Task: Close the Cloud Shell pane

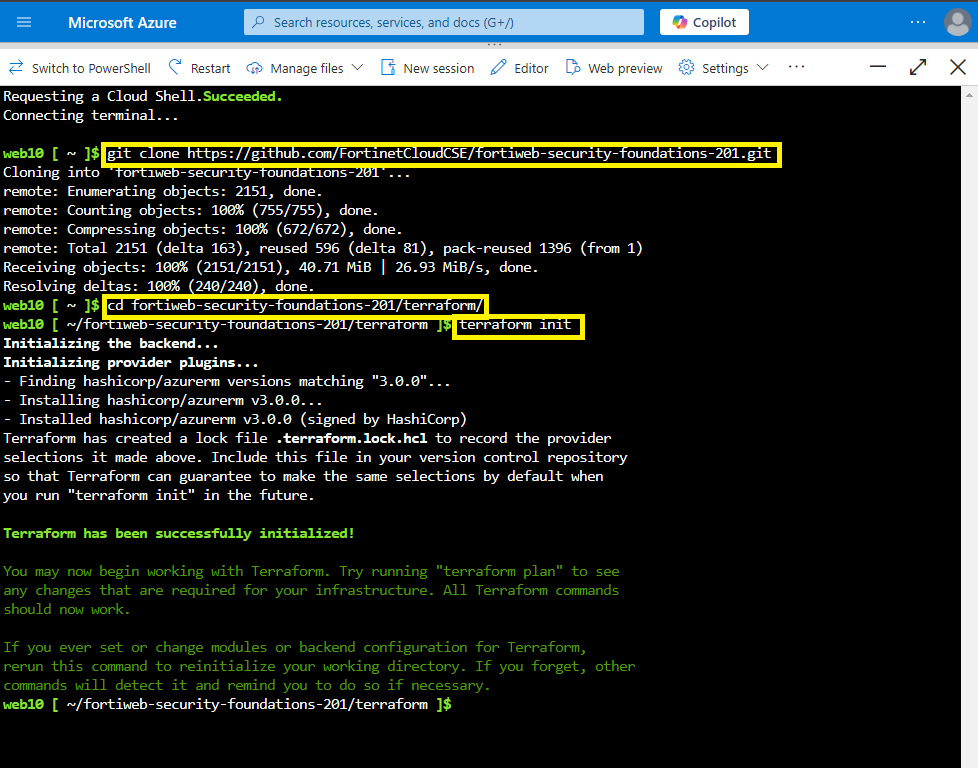Action: [958, 67]
